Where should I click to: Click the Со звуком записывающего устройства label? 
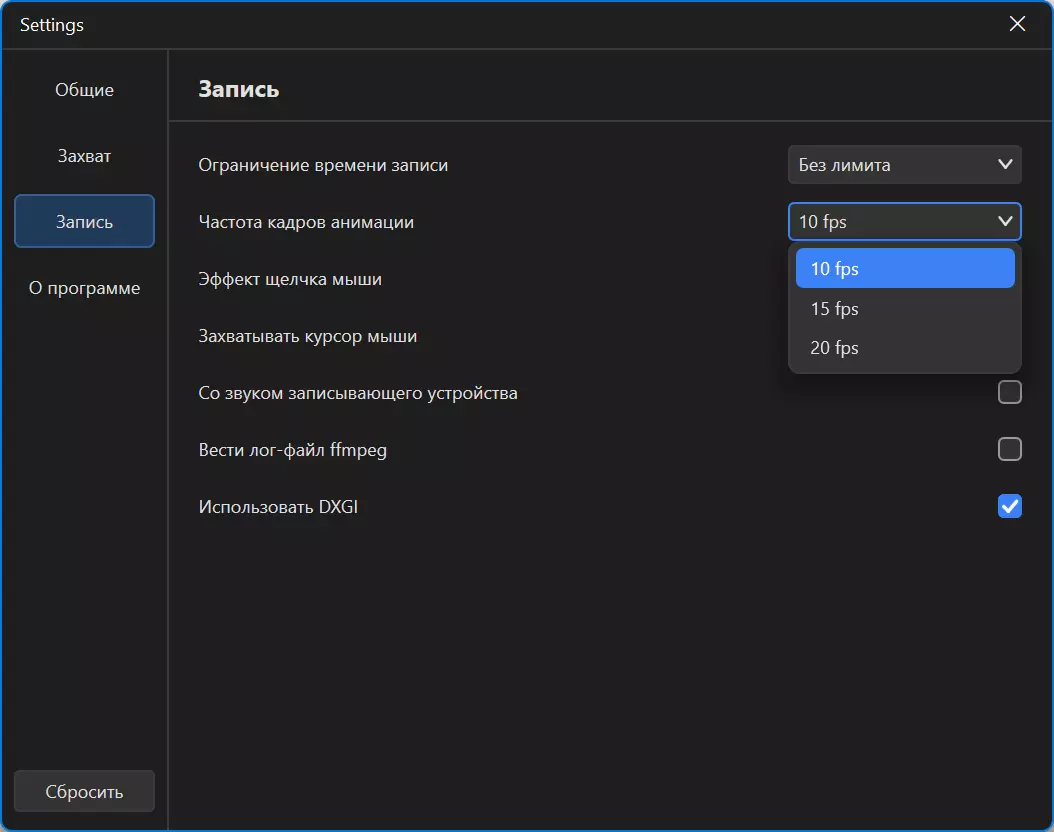pos(358,393)
